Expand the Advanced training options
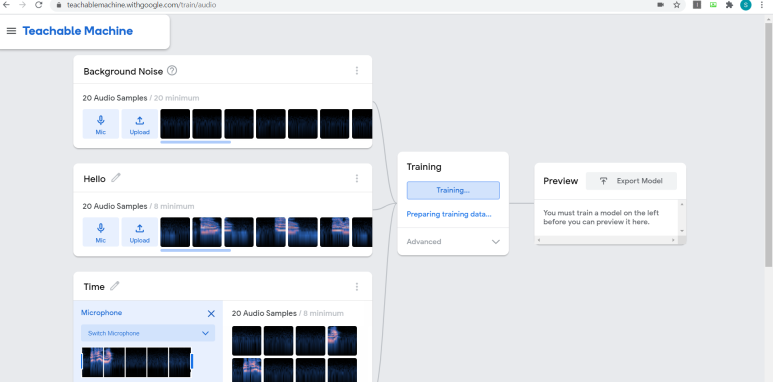Screen dimensions: 773x382 tap(453, 242)
